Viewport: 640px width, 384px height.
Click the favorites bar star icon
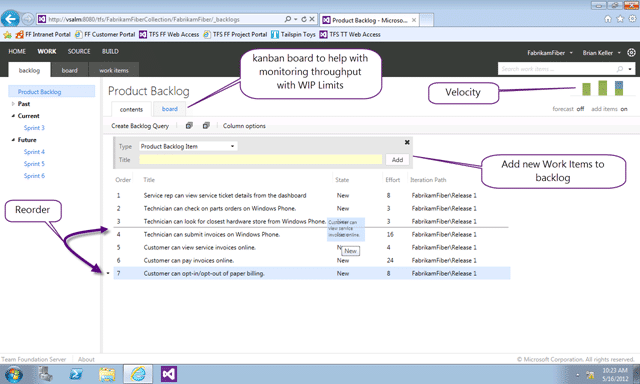7,35
